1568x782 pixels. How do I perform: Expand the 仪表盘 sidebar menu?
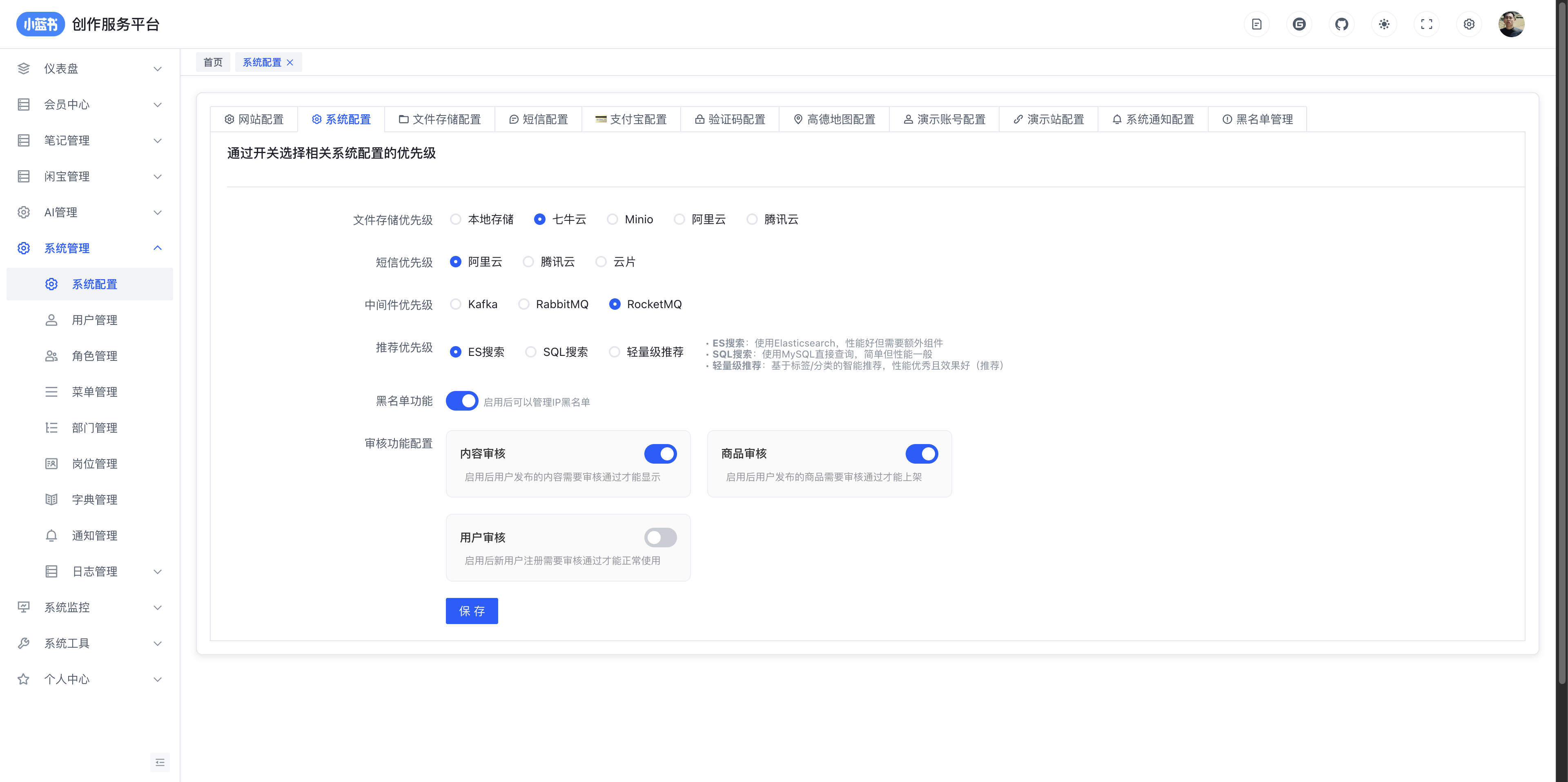click(89, 69)
